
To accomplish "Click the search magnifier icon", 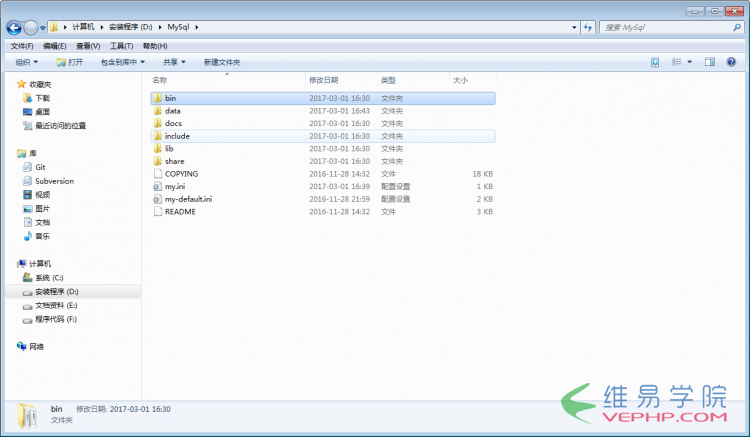I will [x=737, y=27].
